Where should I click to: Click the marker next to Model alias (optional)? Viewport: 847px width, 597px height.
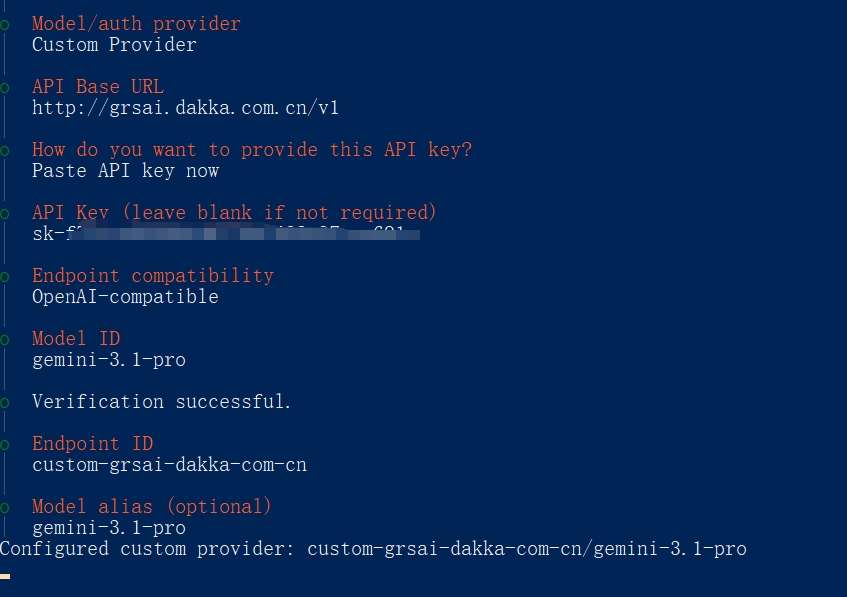click(x=4, y=507)
